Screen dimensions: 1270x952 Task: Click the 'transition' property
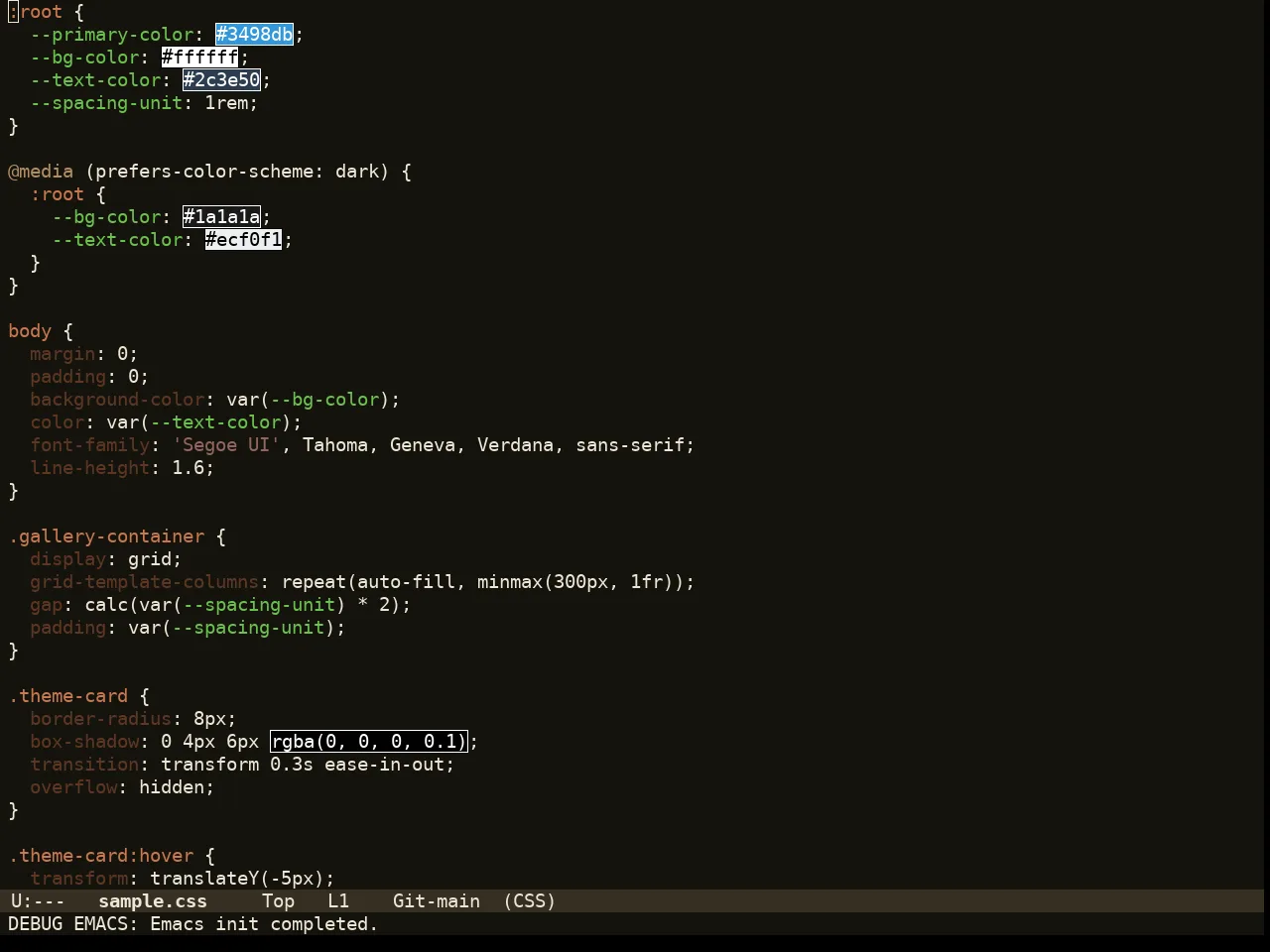[x=84, y=765]
